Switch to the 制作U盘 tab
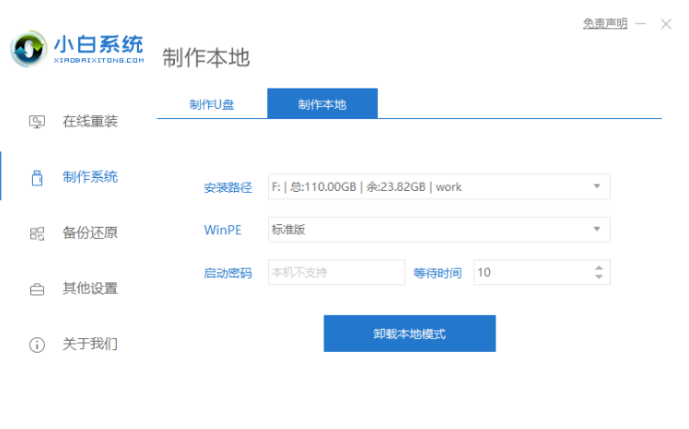Image resolution: width=689 pixels, height=429 pixels. tap(212, 104)
